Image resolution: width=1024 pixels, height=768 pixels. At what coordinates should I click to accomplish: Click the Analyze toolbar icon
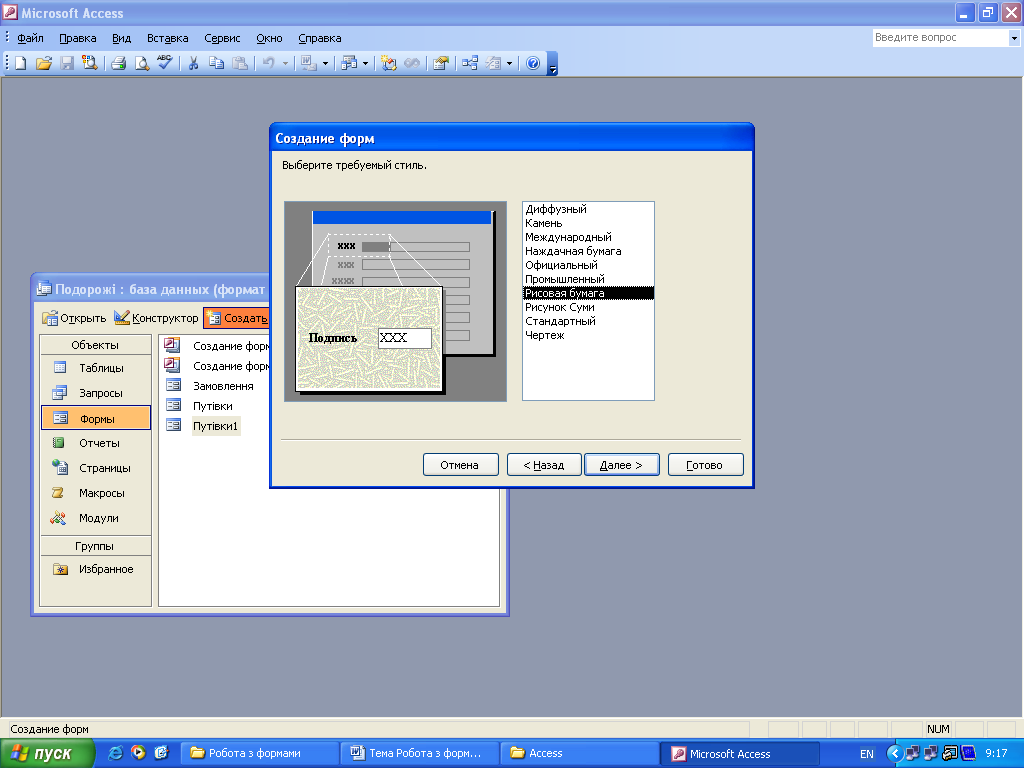pos(349,63)
